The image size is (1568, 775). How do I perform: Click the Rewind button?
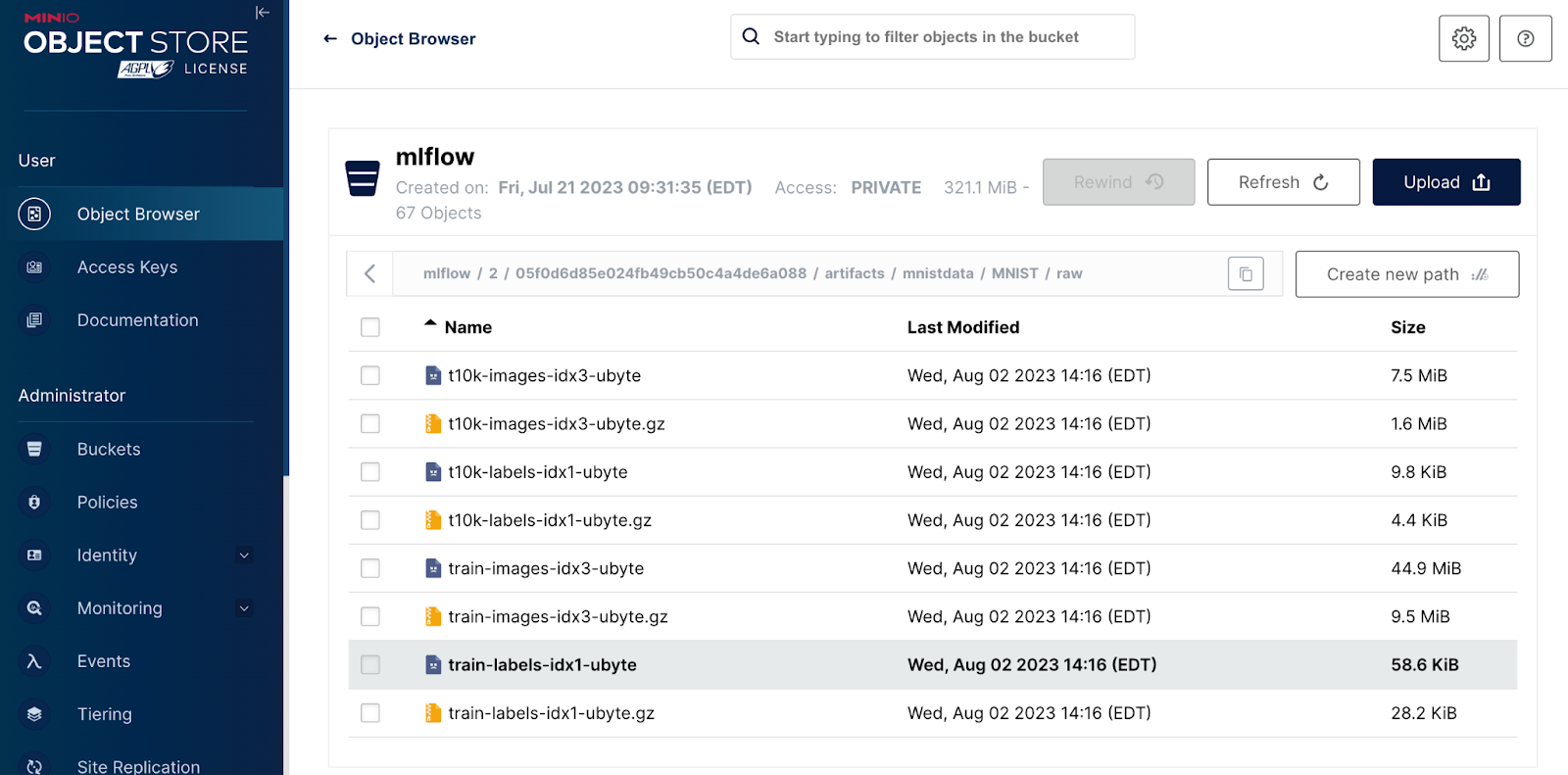pos(1118,182)
